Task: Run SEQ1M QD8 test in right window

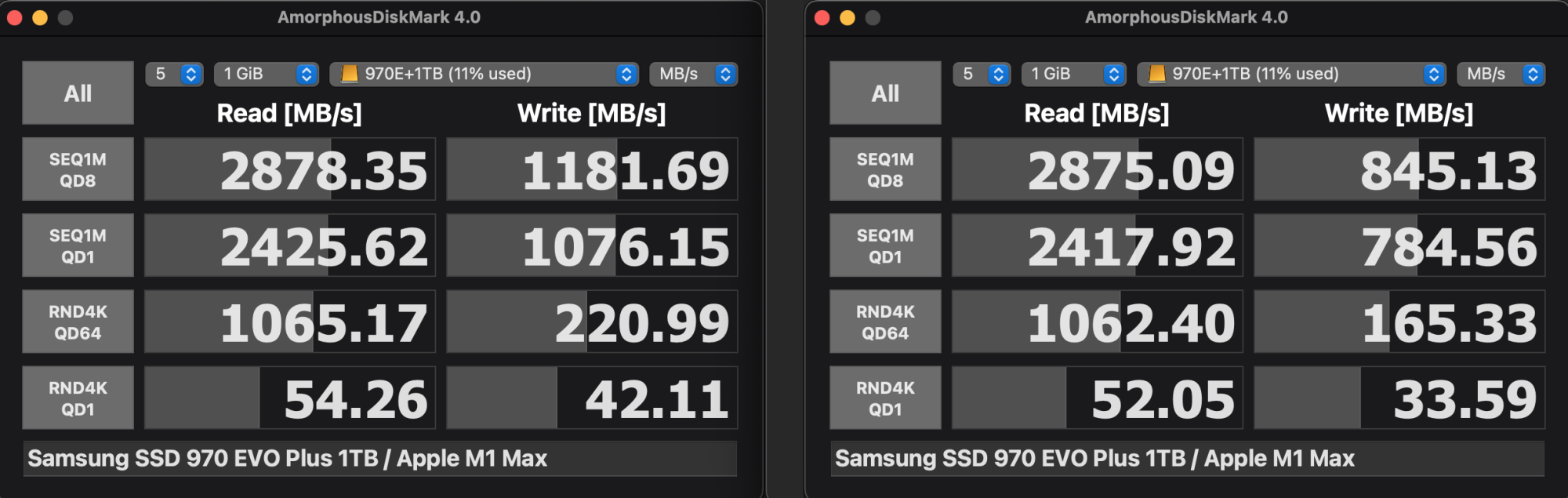Action: pos(885,169)
